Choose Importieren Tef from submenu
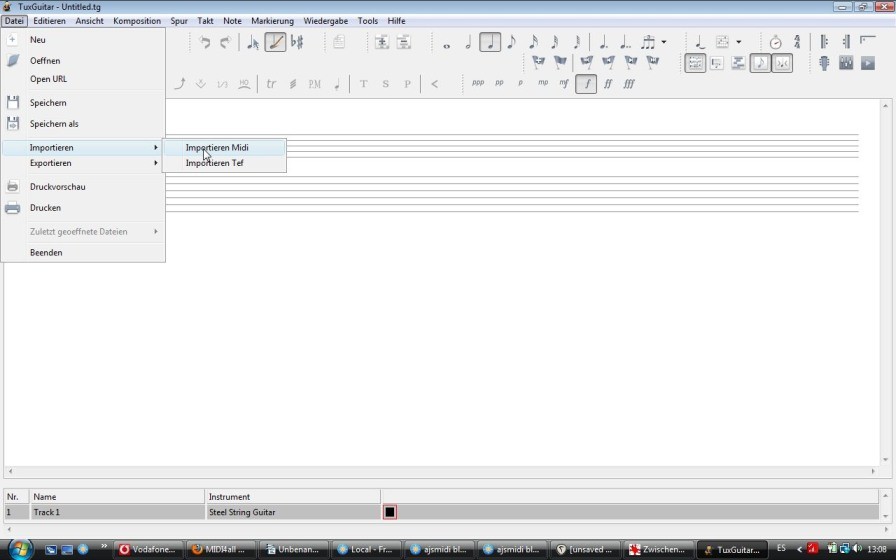The width and height of the screenshot is (896, 560). point(224,163)
